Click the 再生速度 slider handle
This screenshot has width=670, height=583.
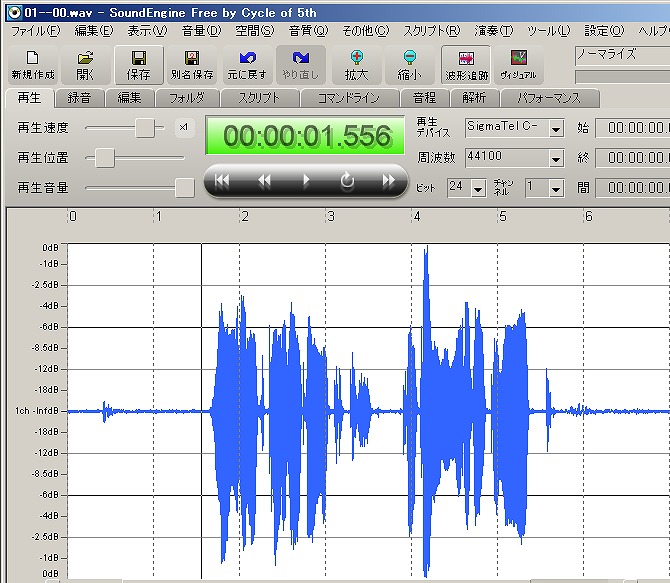(x=145, y=128)
